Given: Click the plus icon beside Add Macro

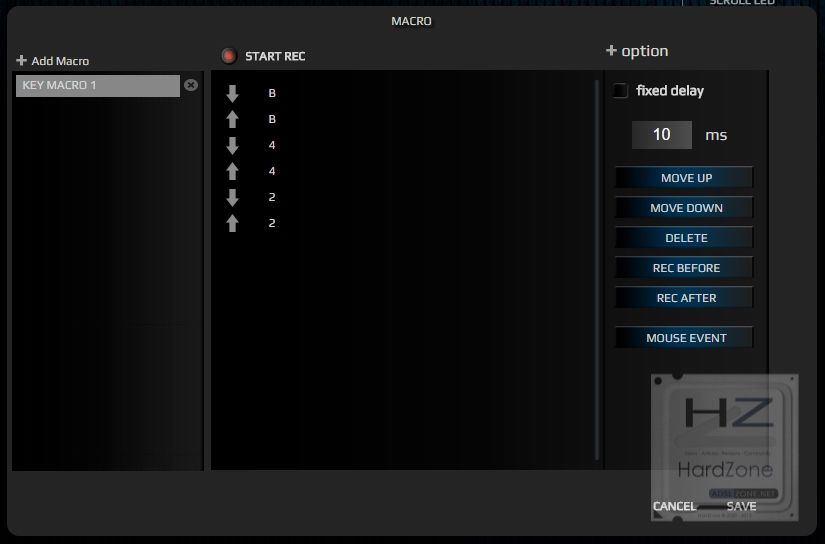Looking at the screenshot, I should pyautogui.click(x=22, y=61).
